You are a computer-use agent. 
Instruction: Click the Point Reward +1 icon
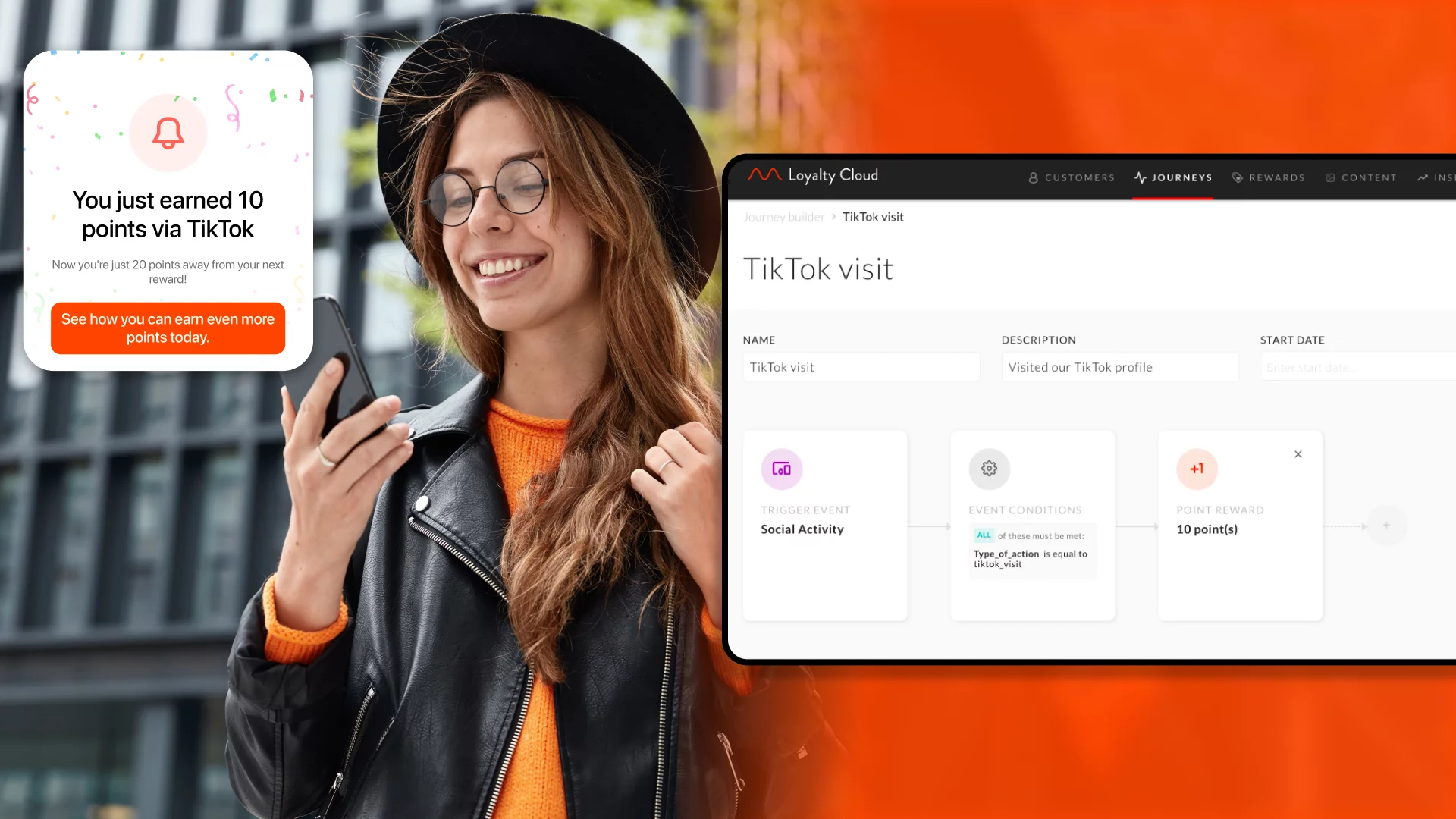pyautogui.click(x=1196, y=469)
